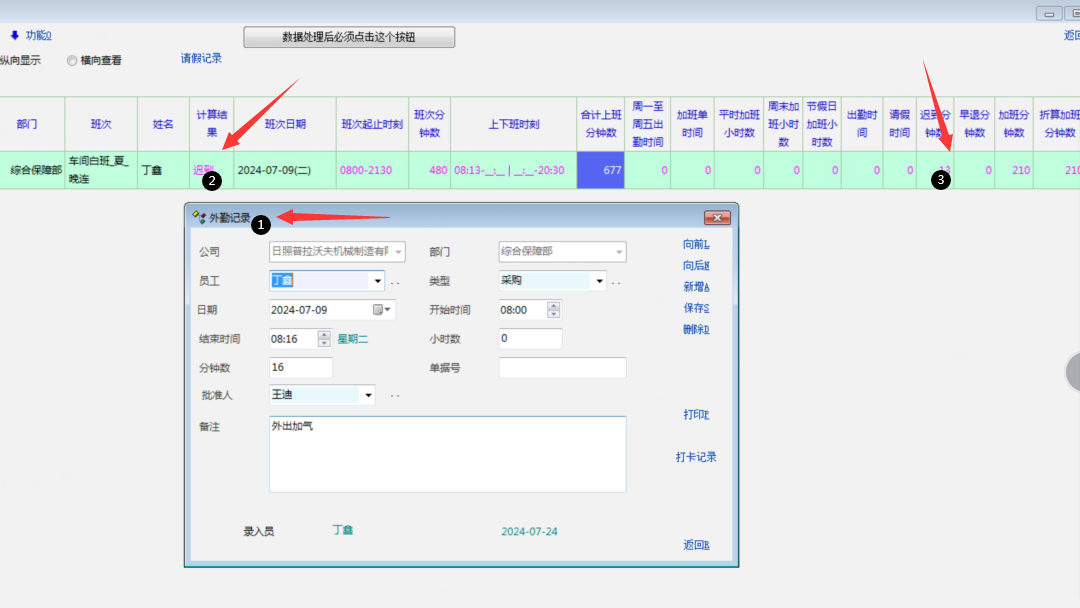
Task: Click the 结束时间 spinner down arrow
Action: (323, 343)
